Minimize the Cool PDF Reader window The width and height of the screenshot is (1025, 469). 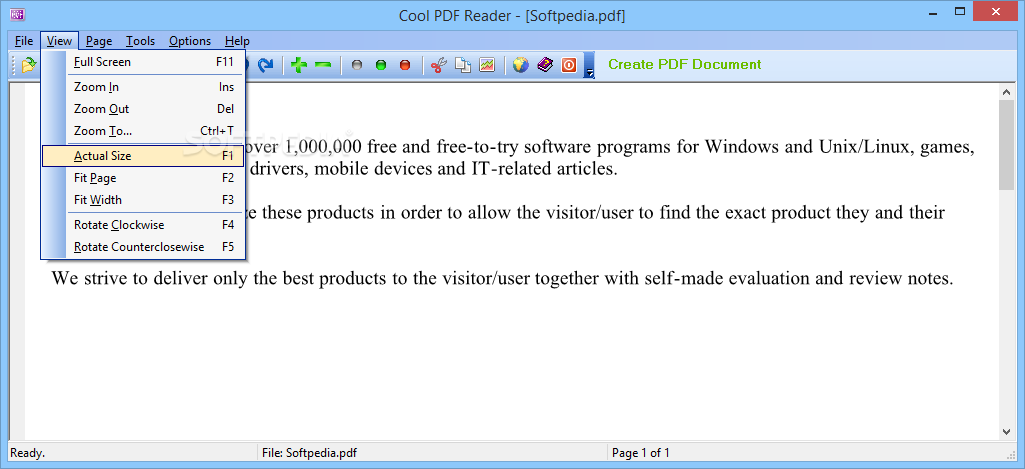933,12
